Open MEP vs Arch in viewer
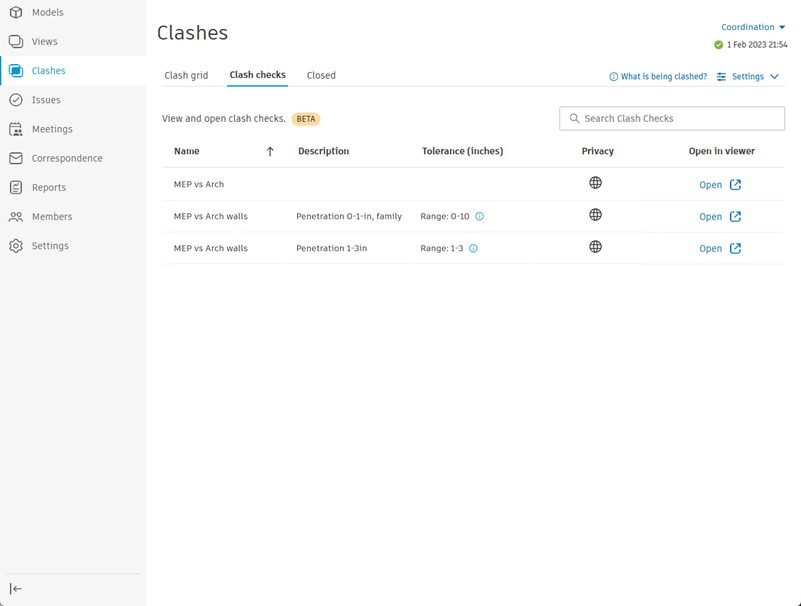Screen dimensions: 801x606 (710, 185)
